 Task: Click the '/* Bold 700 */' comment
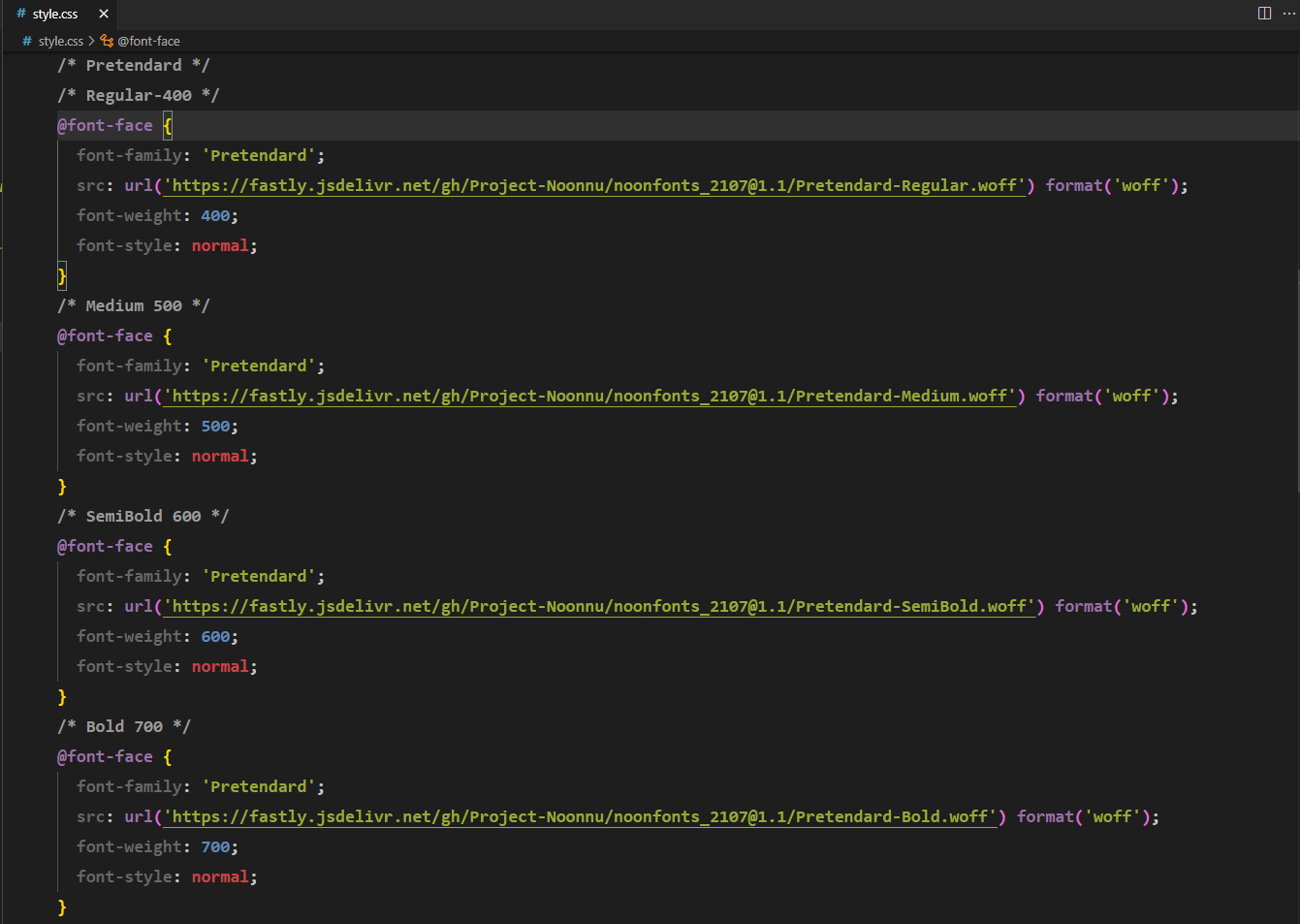point(124,726)
